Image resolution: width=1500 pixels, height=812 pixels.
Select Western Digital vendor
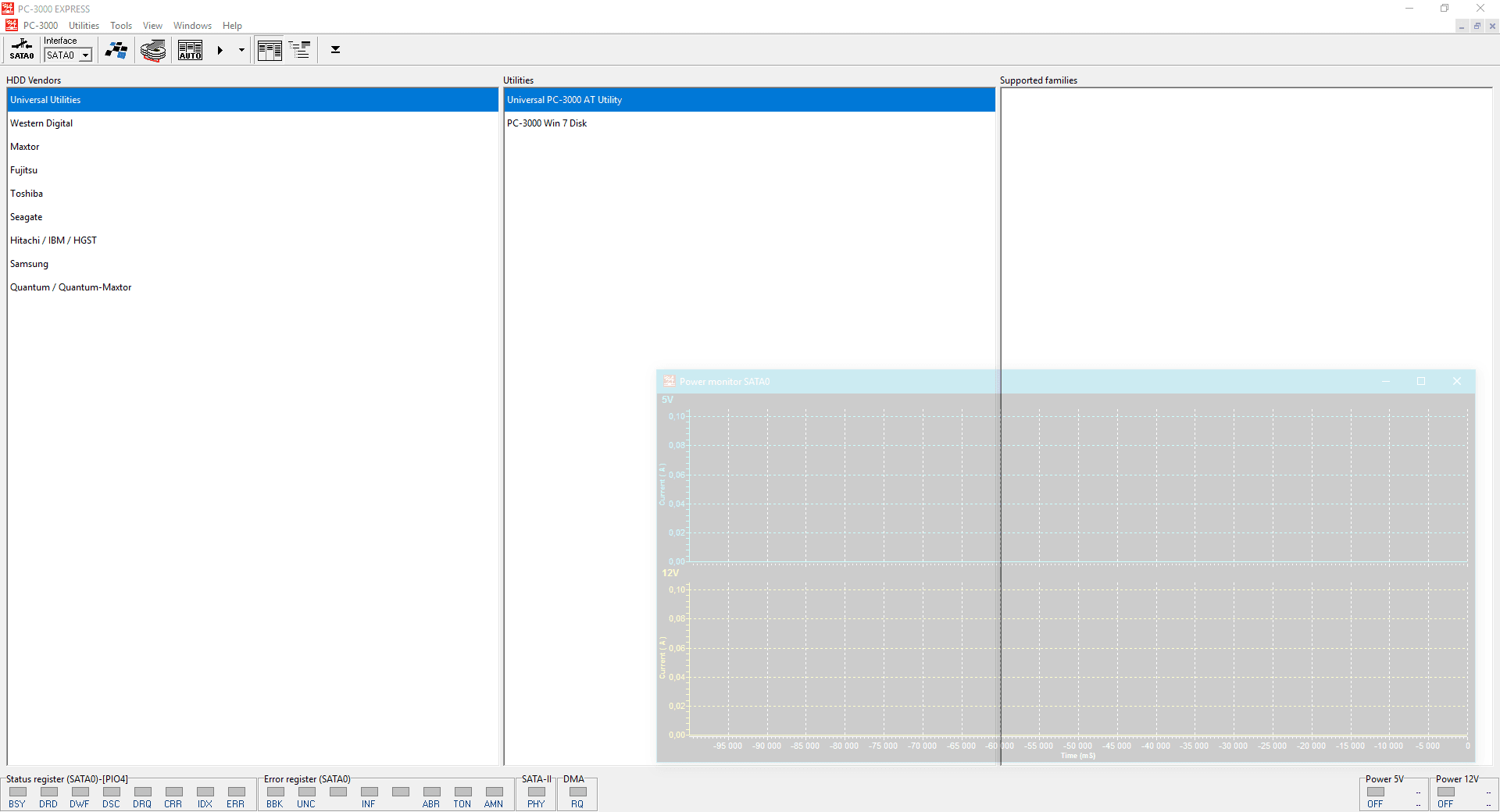point(252,123)
